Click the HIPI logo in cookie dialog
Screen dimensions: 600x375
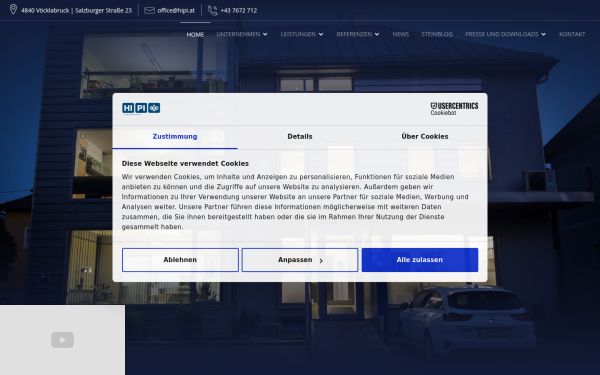(x=141, y=109)
